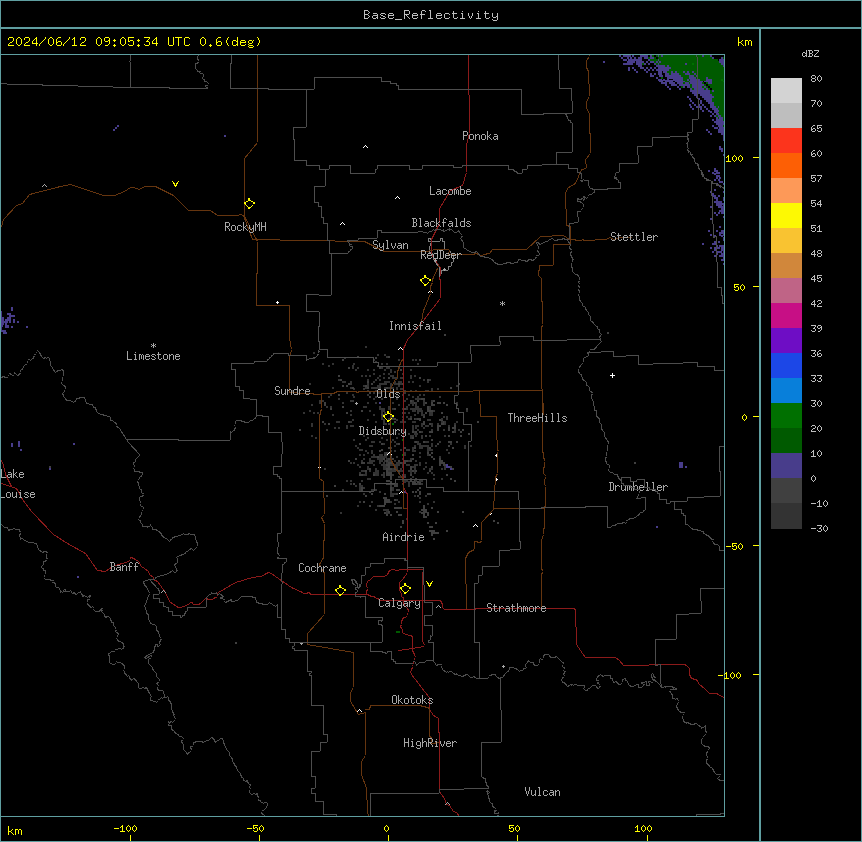Click the green 20-30 dBZ legend swatch
The image size is (862, 842).
coord(786,416)
